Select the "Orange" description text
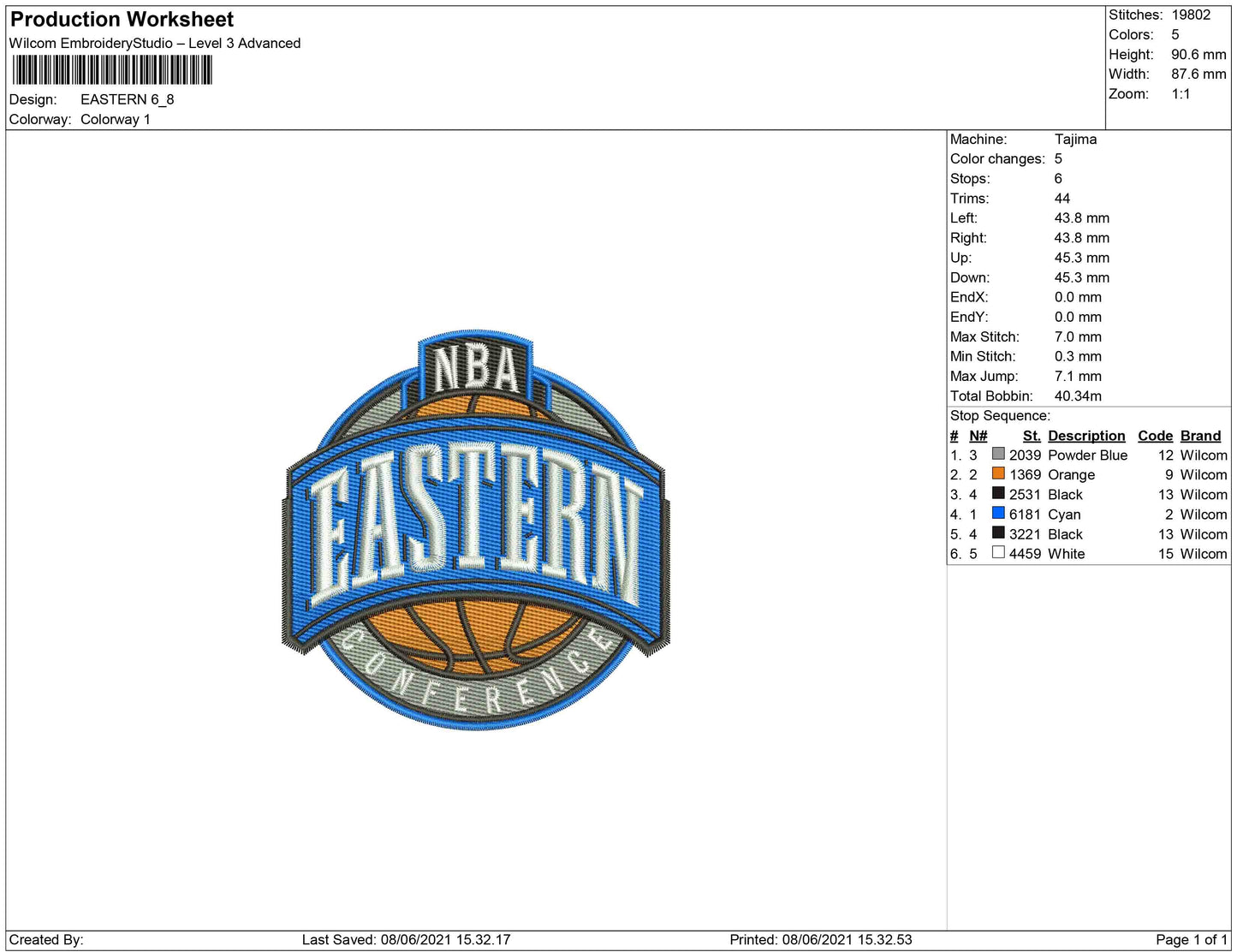1237x952 pixels. click(x=1071, y=474)
